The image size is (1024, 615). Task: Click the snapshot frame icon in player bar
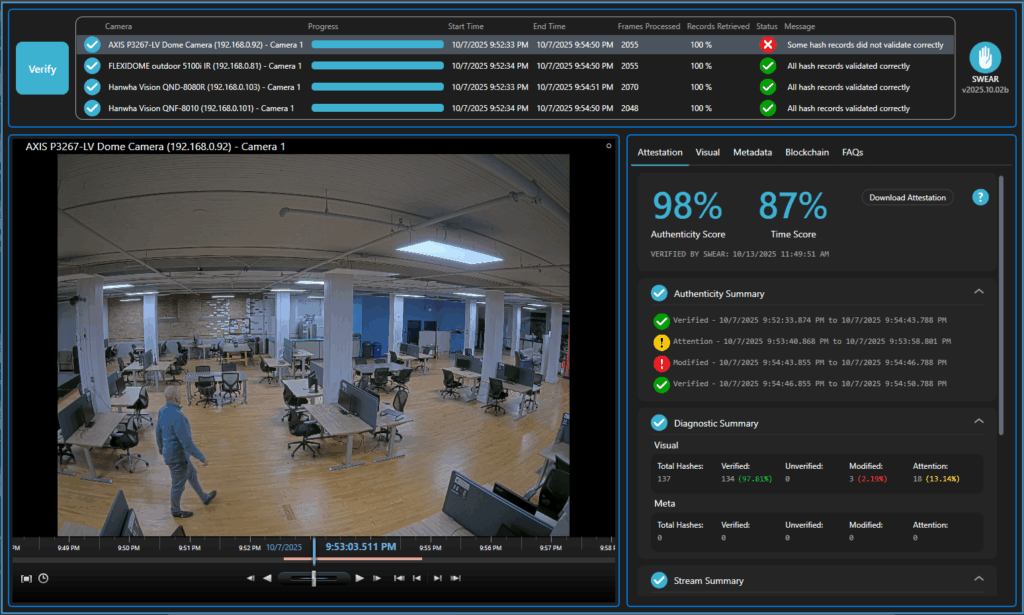[27, 578]
